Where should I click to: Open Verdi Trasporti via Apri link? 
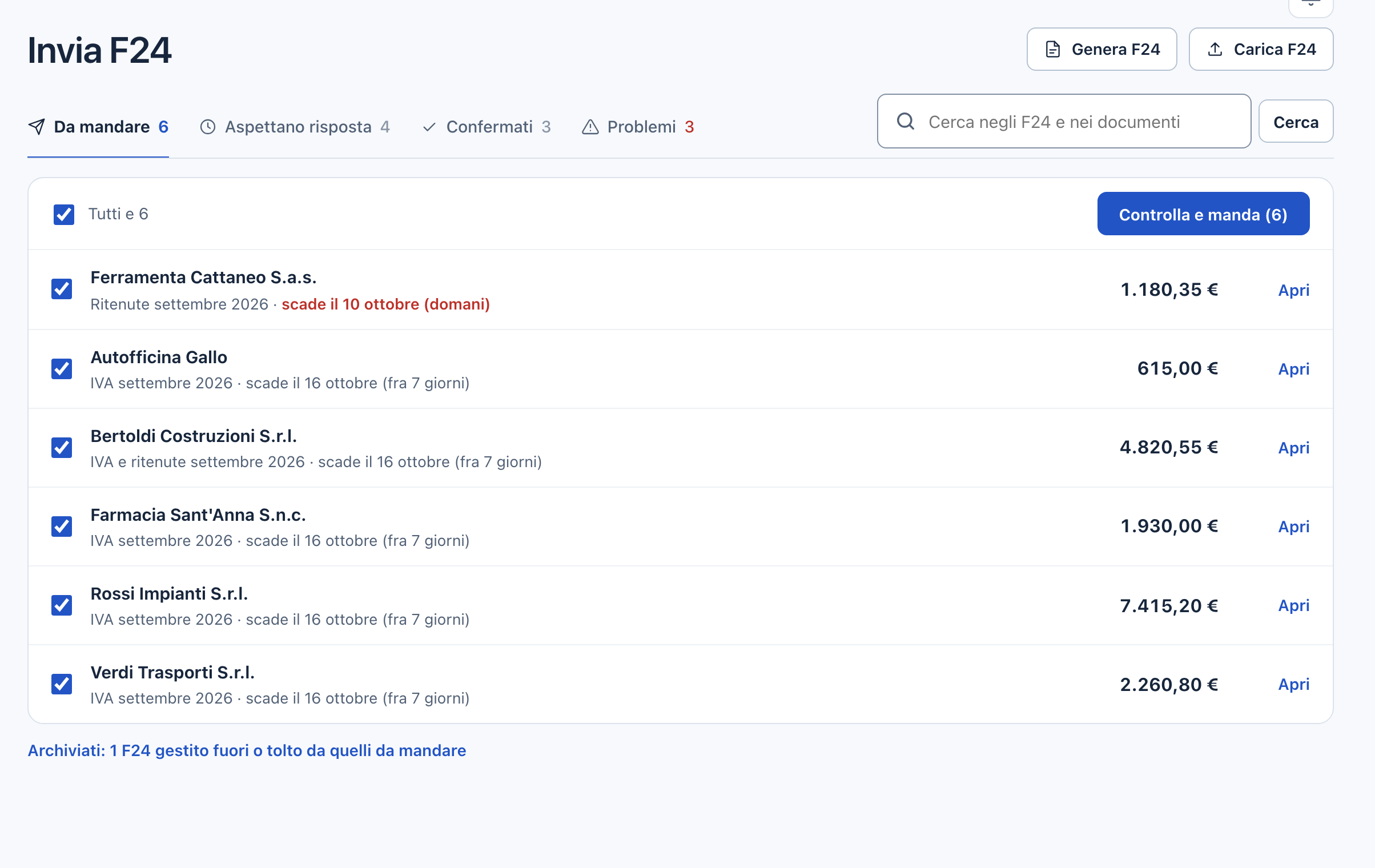pos(1293,684)
